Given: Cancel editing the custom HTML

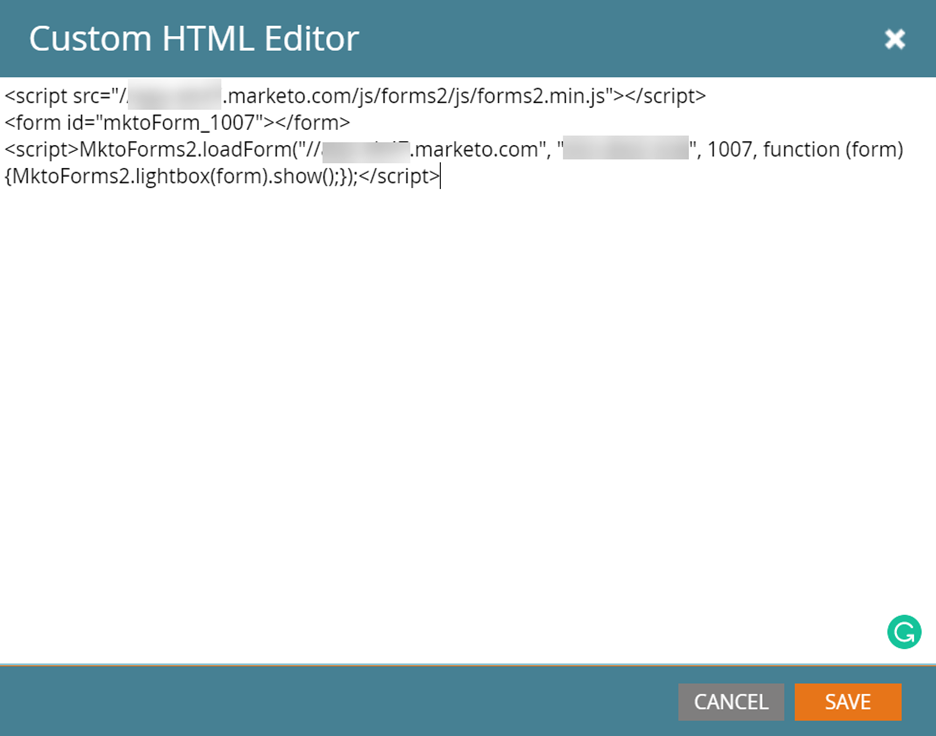Looking at the screenshot, I should 731,702.
